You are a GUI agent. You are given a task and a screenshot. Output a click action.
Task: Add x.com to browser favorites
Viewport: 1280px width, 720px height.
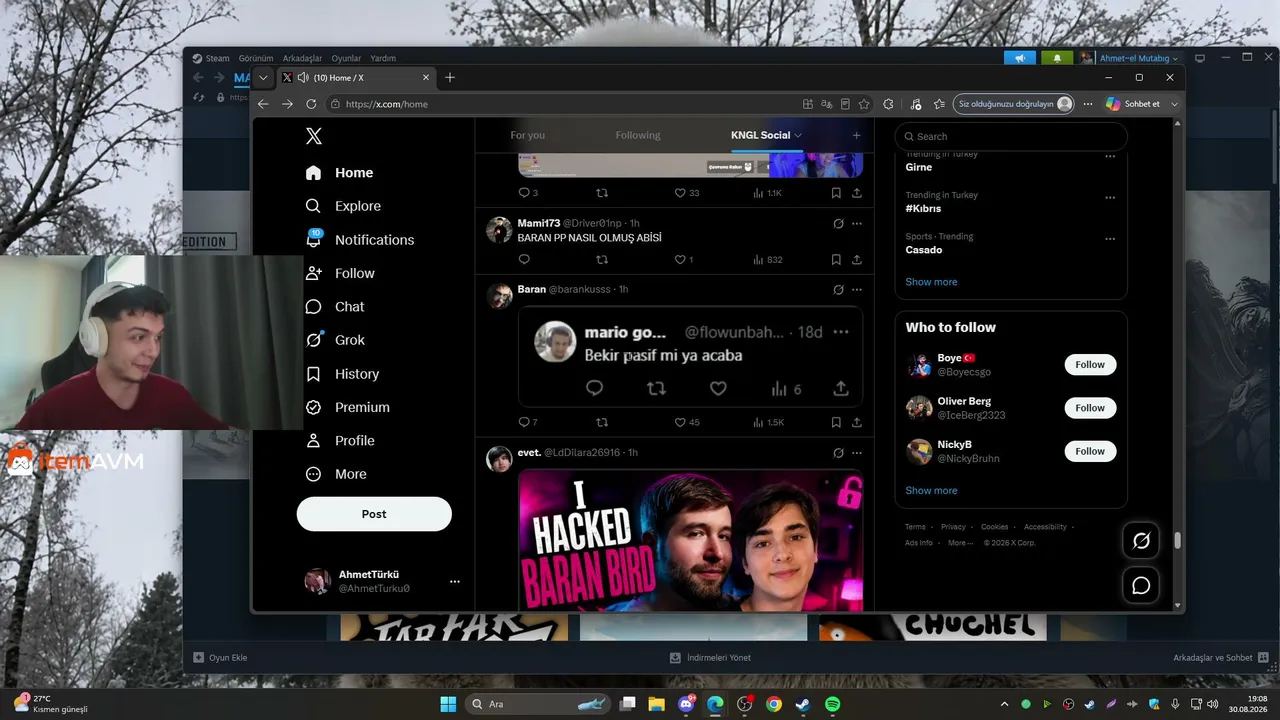coord(862,104)
